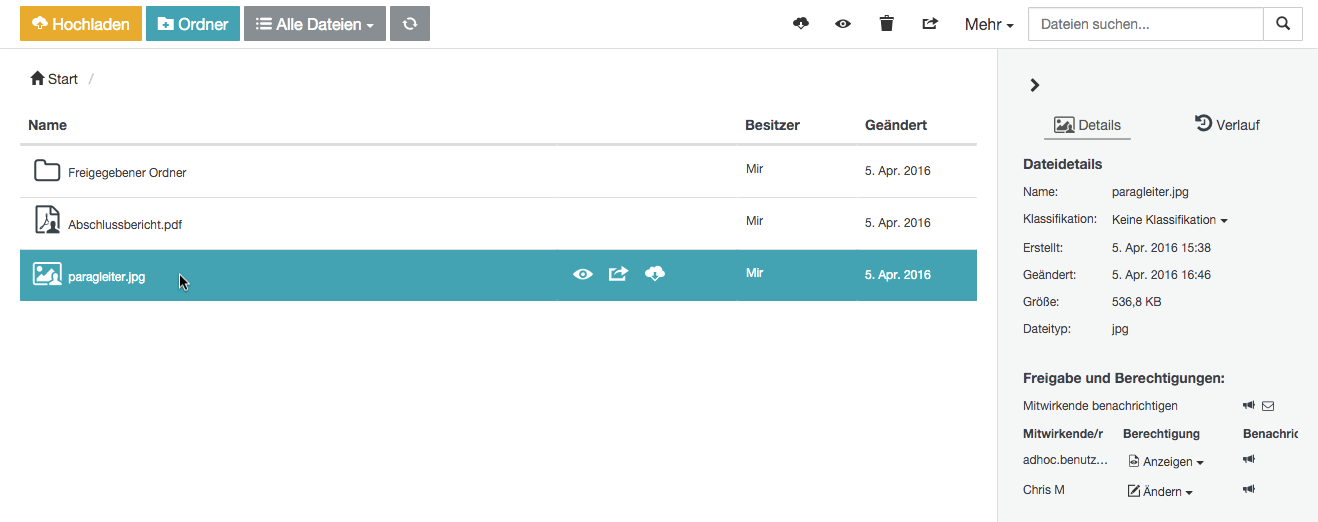The image size is (1318, 522).
Task: Switch to the Details tab
Action: click(x=1088, y=125)
